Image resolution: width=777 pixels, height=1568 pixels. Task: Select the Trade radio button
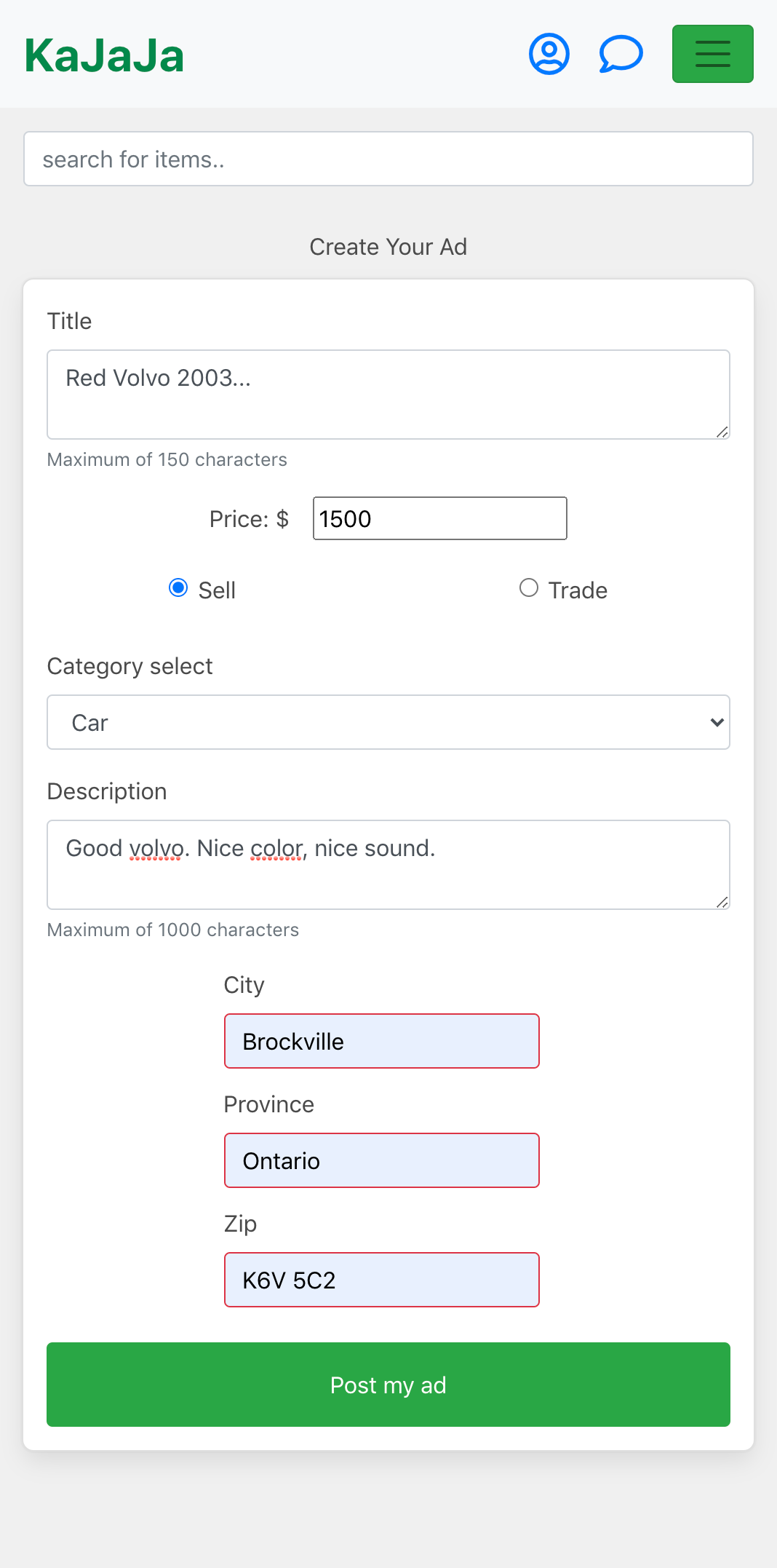point(529,587)
